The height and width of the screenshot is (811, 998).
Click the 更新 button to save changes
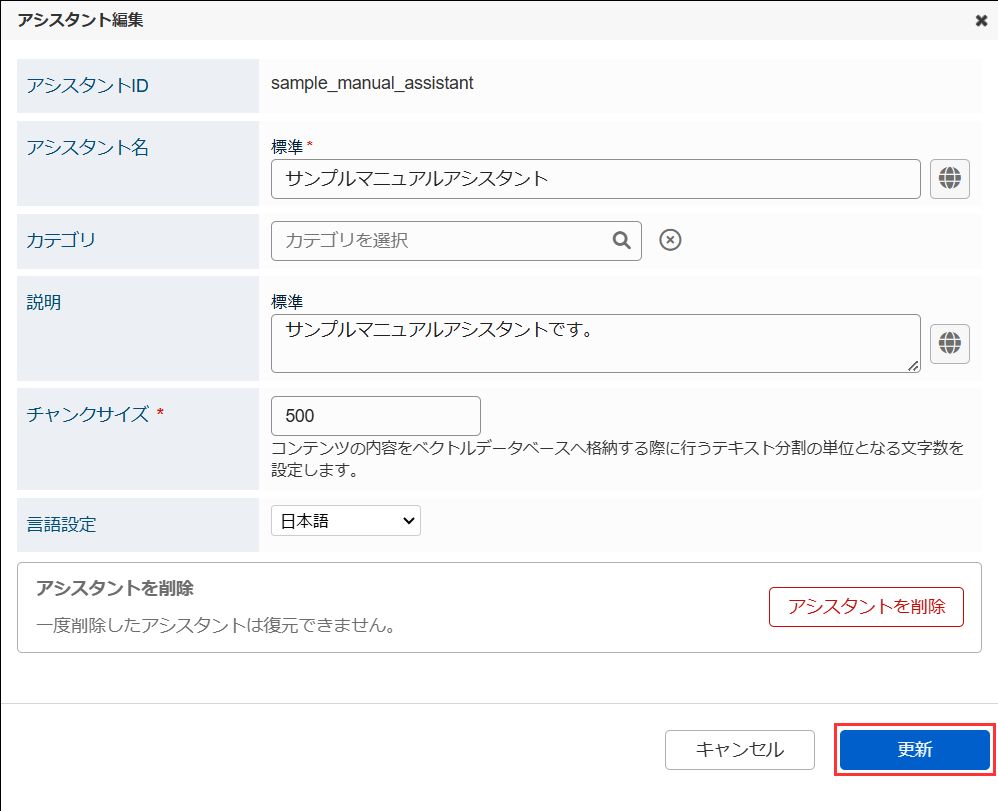click(x=914, y=749)
